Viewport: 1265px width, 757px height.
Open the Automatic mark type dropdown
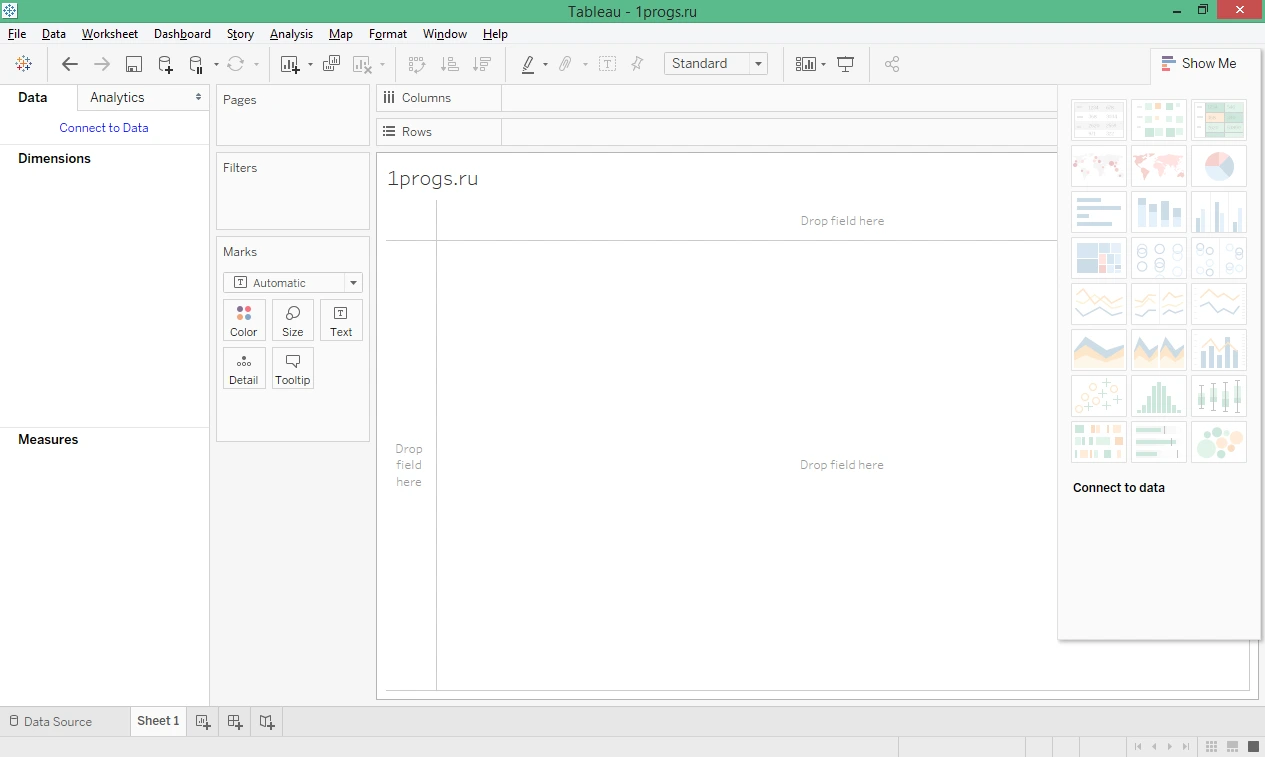pyautogui.click(x=293, y=283)
